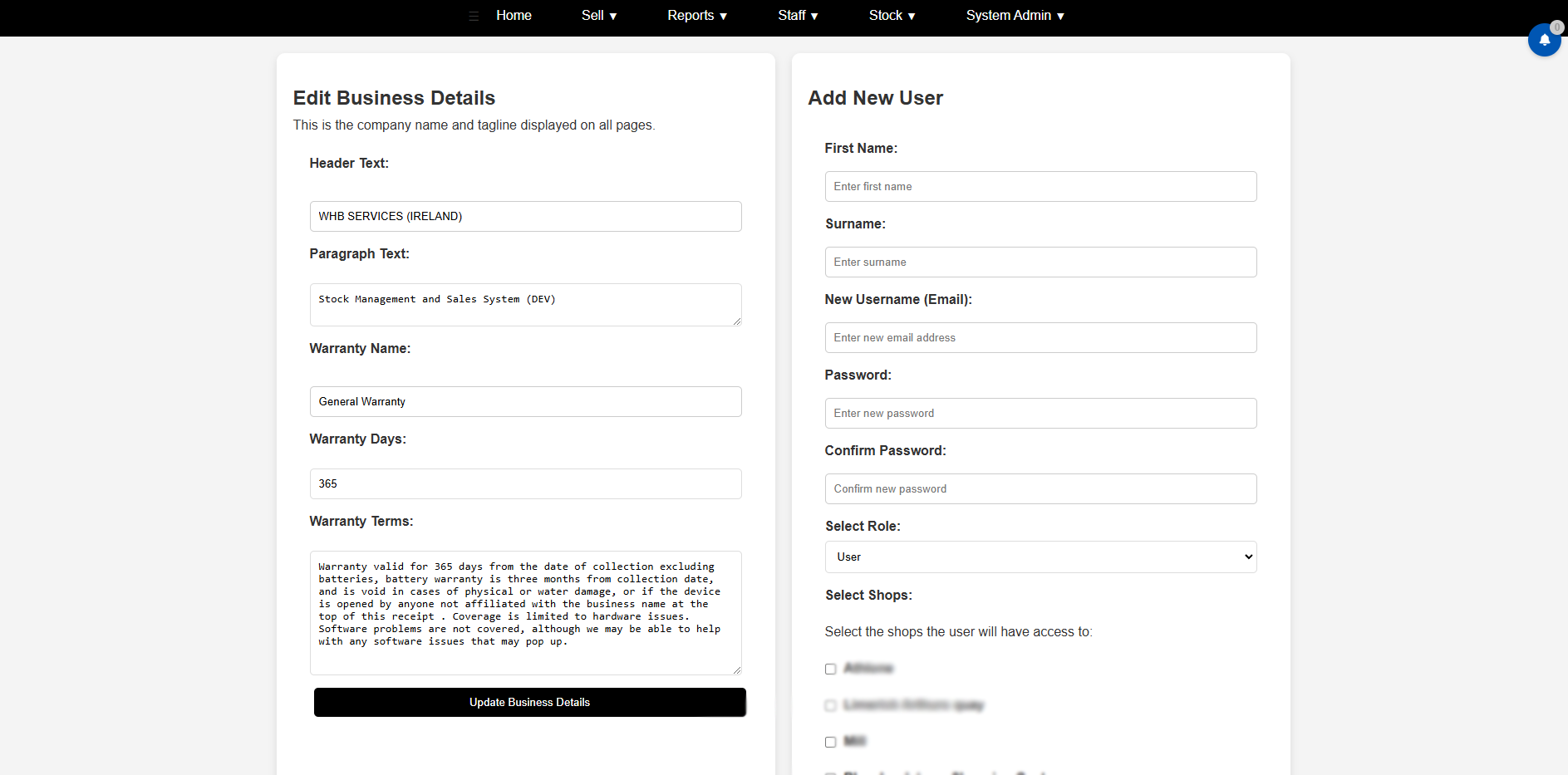Click inside the Warranty Terms textarea
1568x775 pixels.
[525, 613]
